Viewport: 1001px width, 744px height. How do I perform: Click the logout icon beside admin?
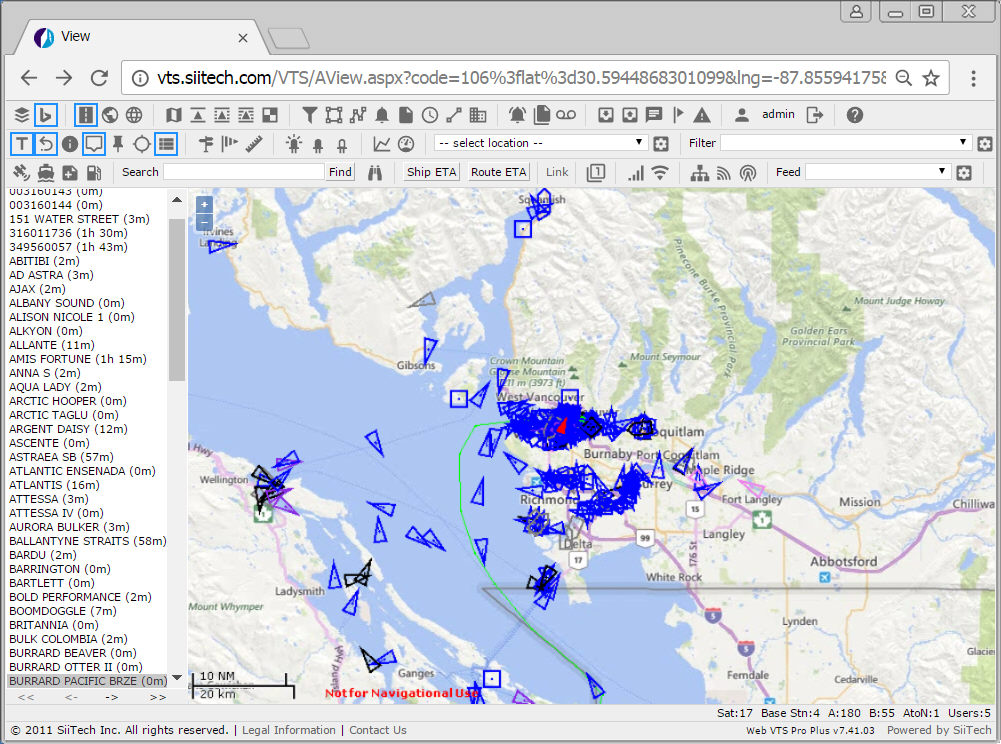click(x=815, y=115)
